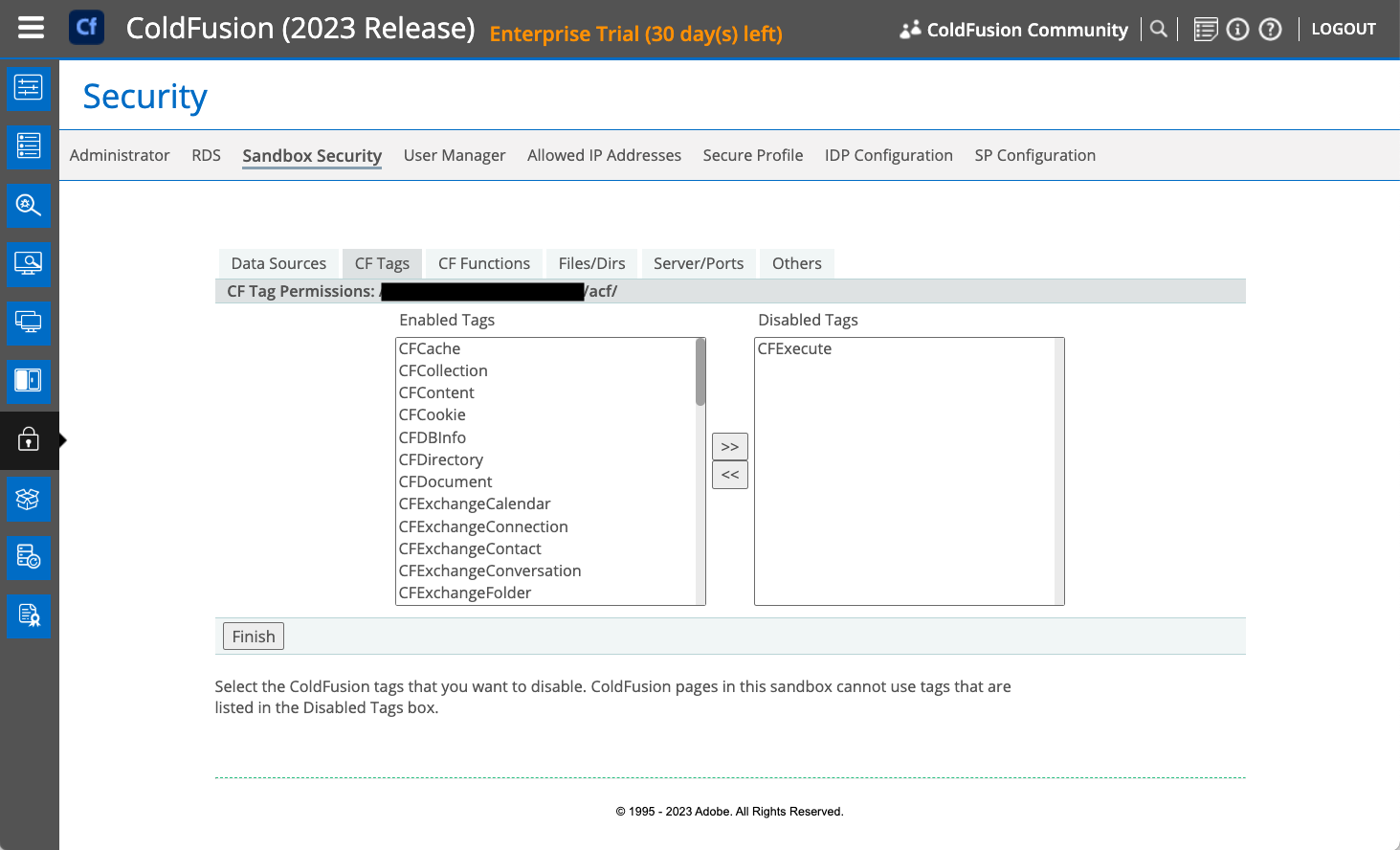Open Server Monitoring sidebar monitor icon

coord(29,263)
